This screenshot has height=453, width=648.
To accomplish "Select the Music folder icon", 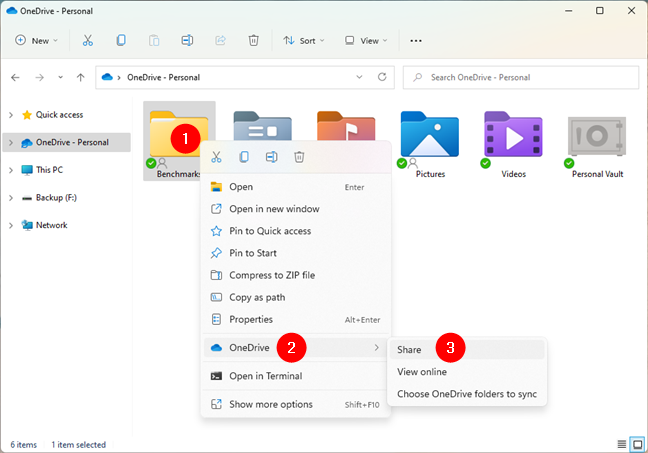I will [346, 126].
